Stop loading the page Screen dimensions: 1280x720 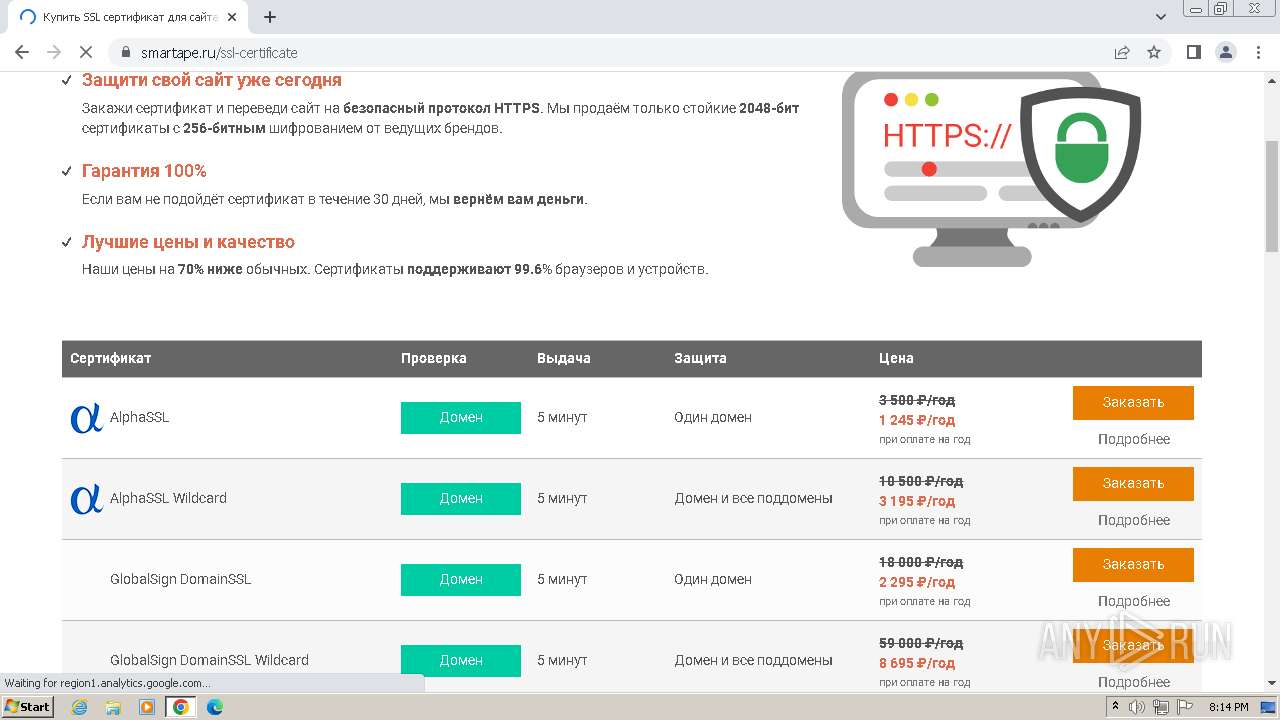click(x=86, y=52)
